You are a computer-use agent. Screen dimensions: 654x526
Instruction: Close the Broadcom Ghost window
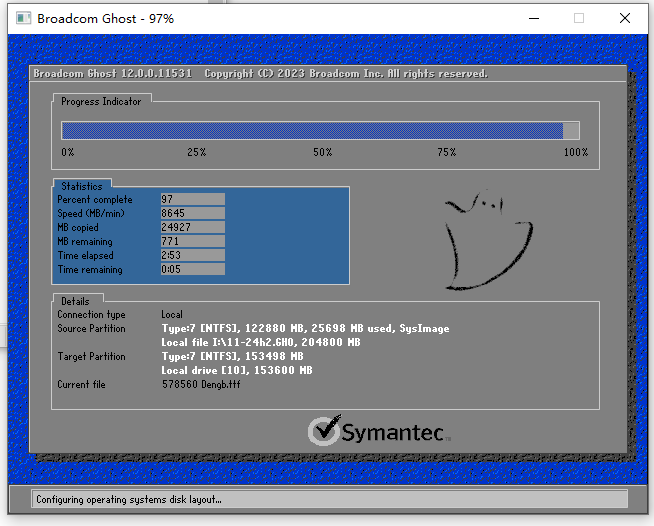624,18
